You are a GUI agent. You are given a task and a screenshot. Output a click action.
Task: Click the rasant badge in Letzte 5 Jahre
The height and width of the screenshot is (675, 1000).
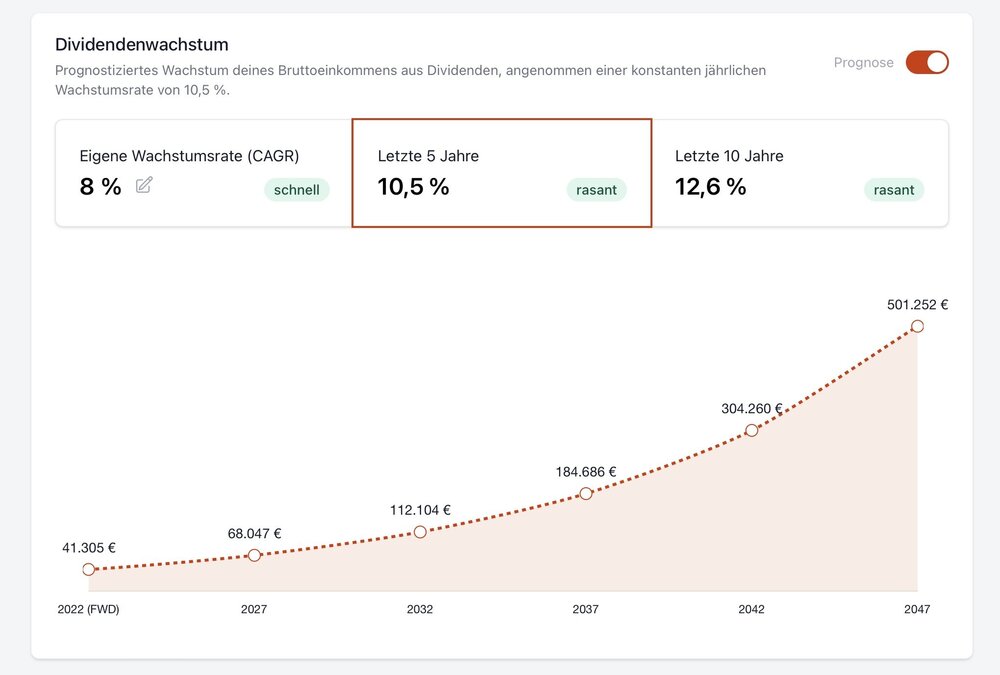coord(596,189)
